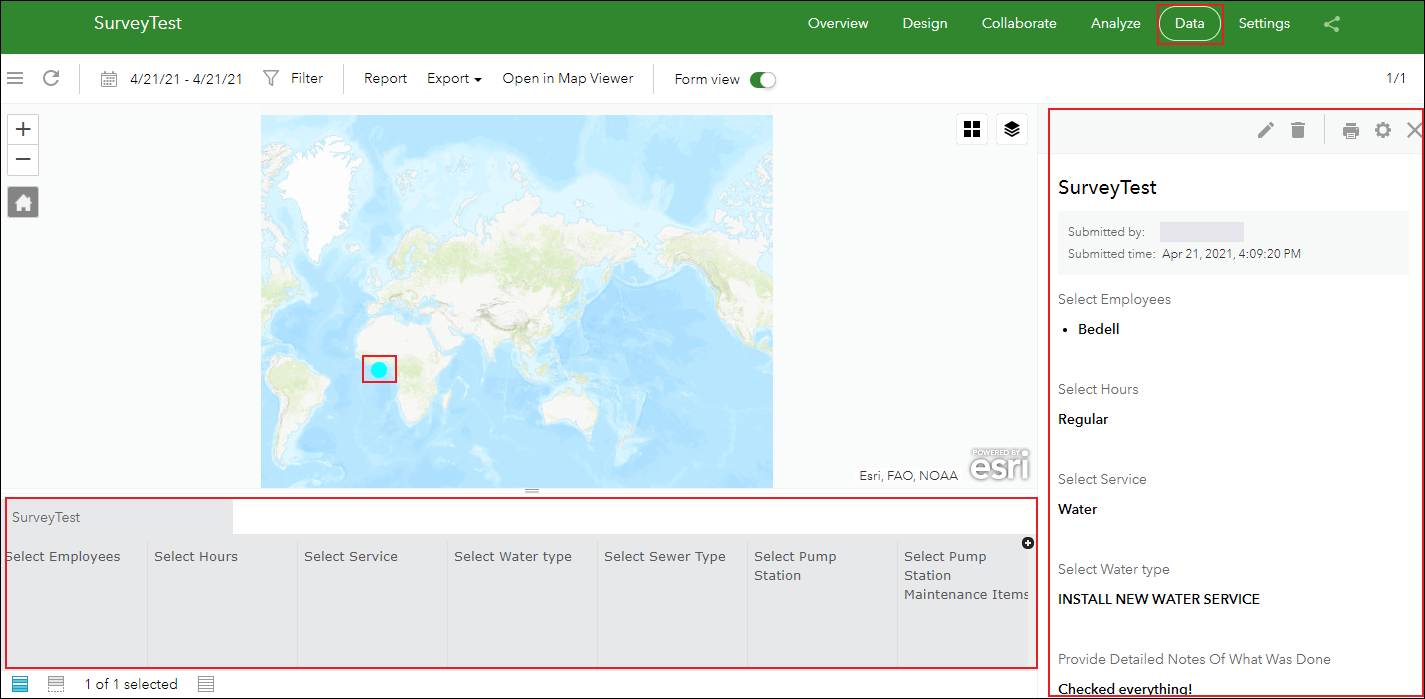Click the Report button

(x=385, y=79)
